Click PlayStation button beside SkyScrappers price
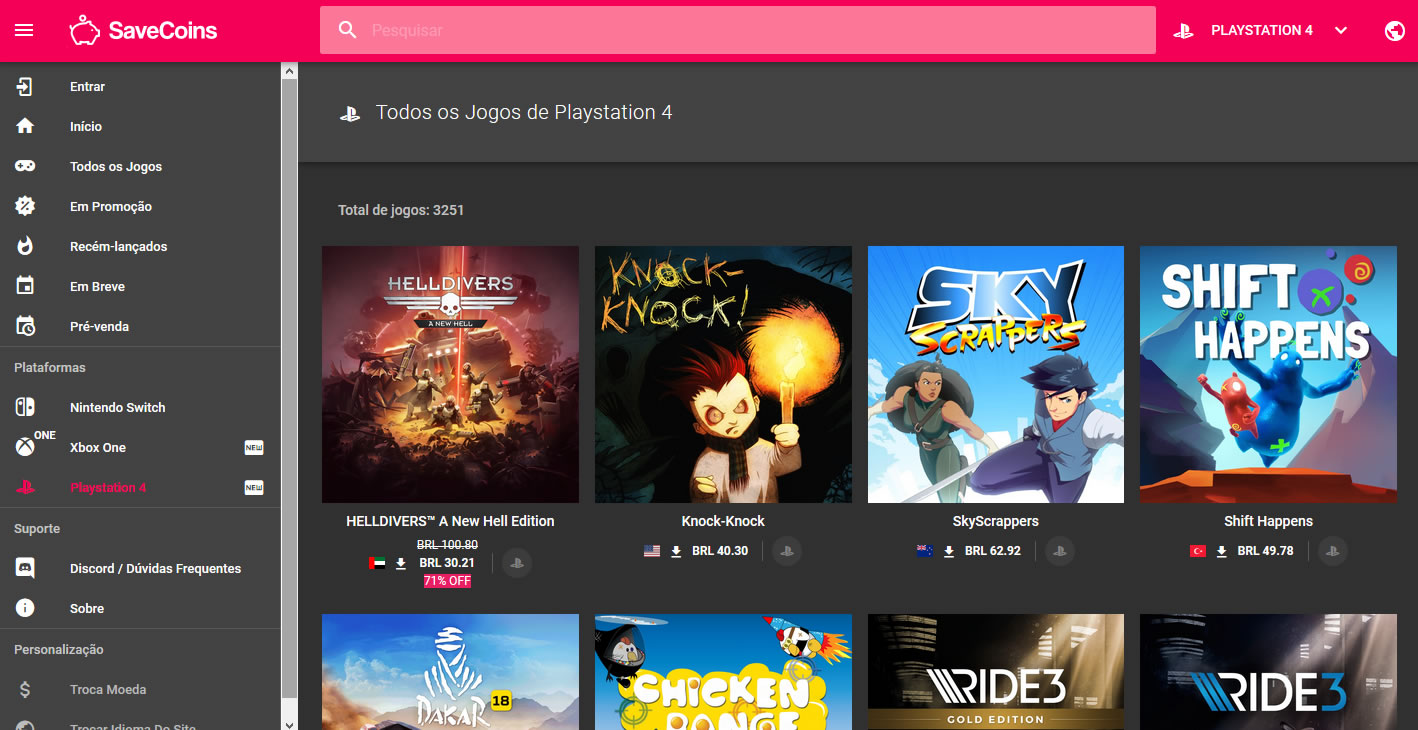 pos(1060,551)
